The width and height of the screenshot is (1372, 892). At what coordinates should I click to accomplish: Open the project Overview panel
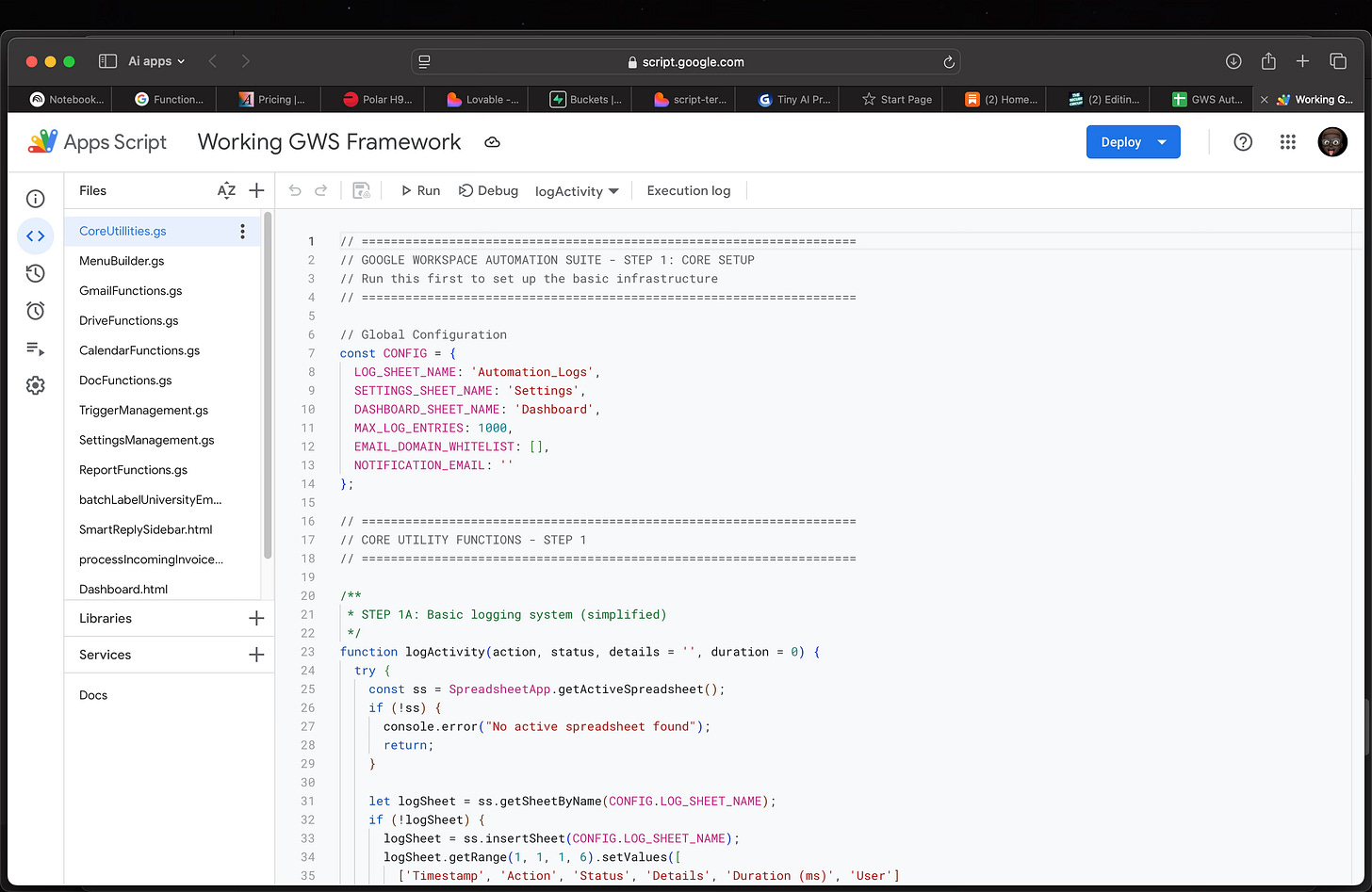(35, 199)
